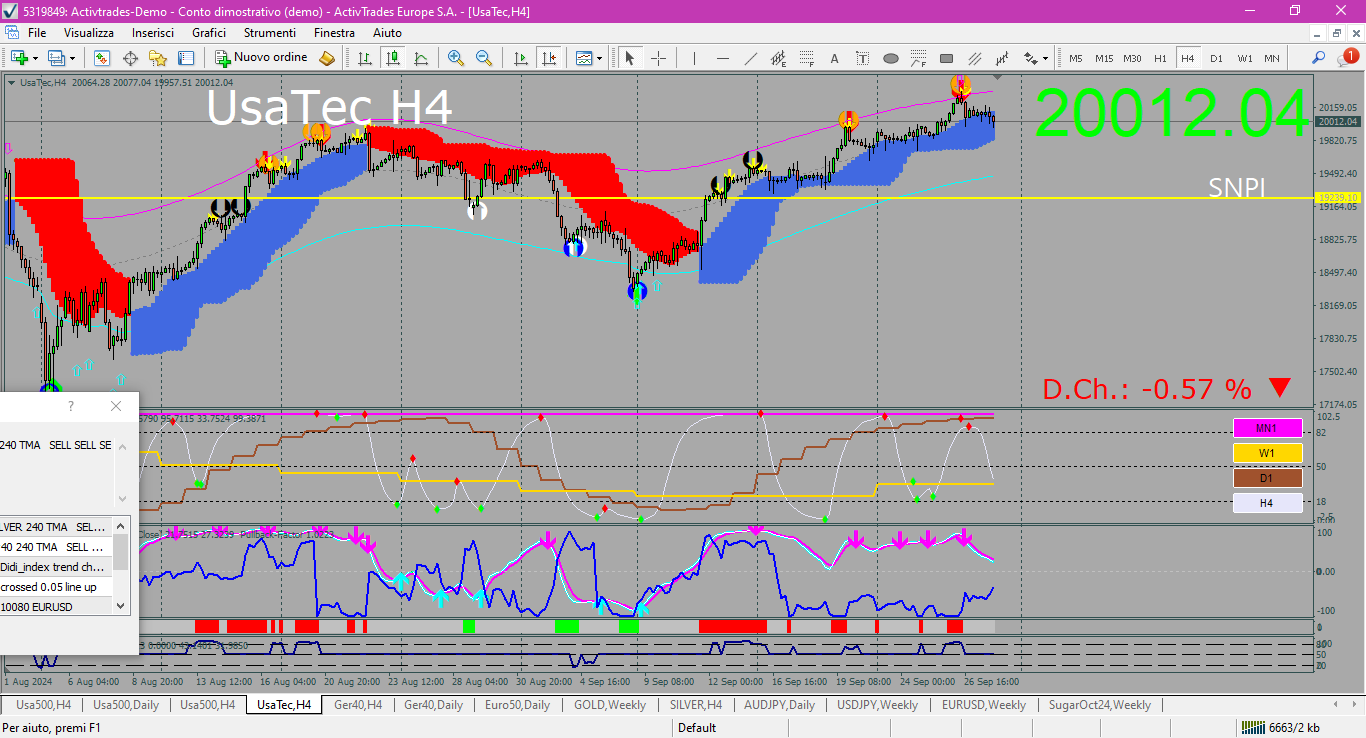The height and width of the screenshot is (738, 1366).
Task: Toggle the Data Window crosshair-target icon
Action: 130,58
